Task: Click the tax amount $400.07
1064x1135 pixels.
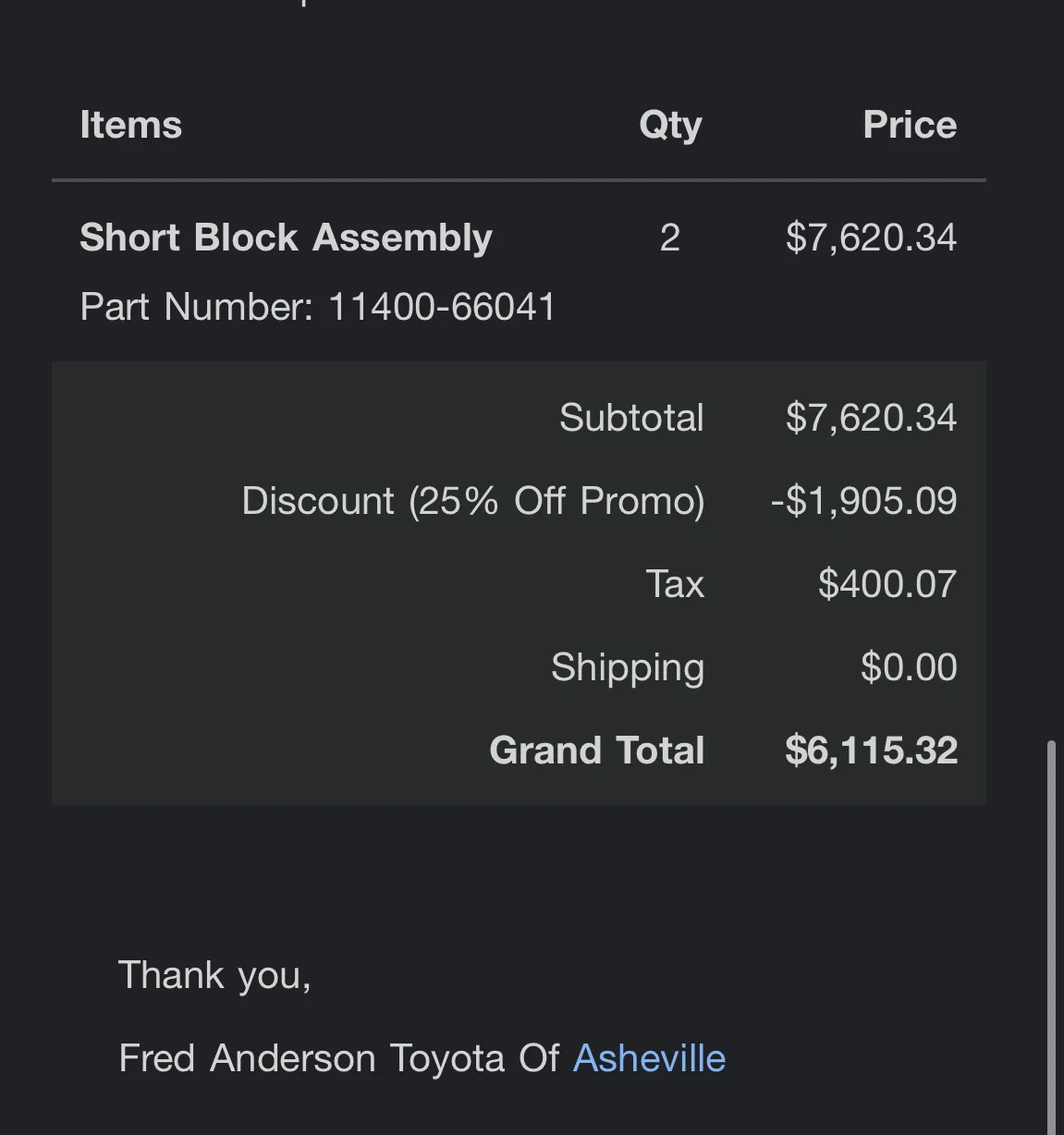Action: (887, 584)
